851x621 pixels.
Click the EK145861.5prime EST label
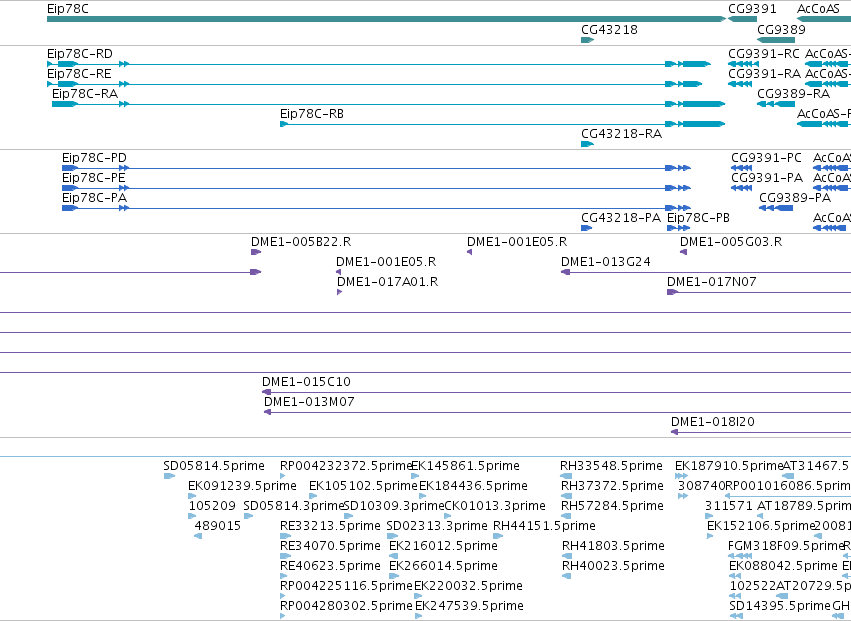click(x=466, y=466)
